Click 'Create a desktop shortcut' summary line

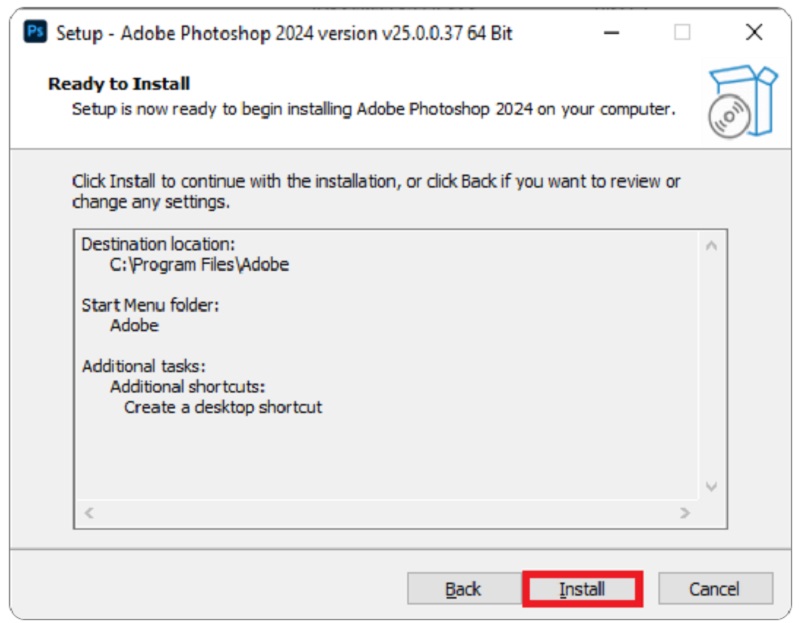pos(223,407)
